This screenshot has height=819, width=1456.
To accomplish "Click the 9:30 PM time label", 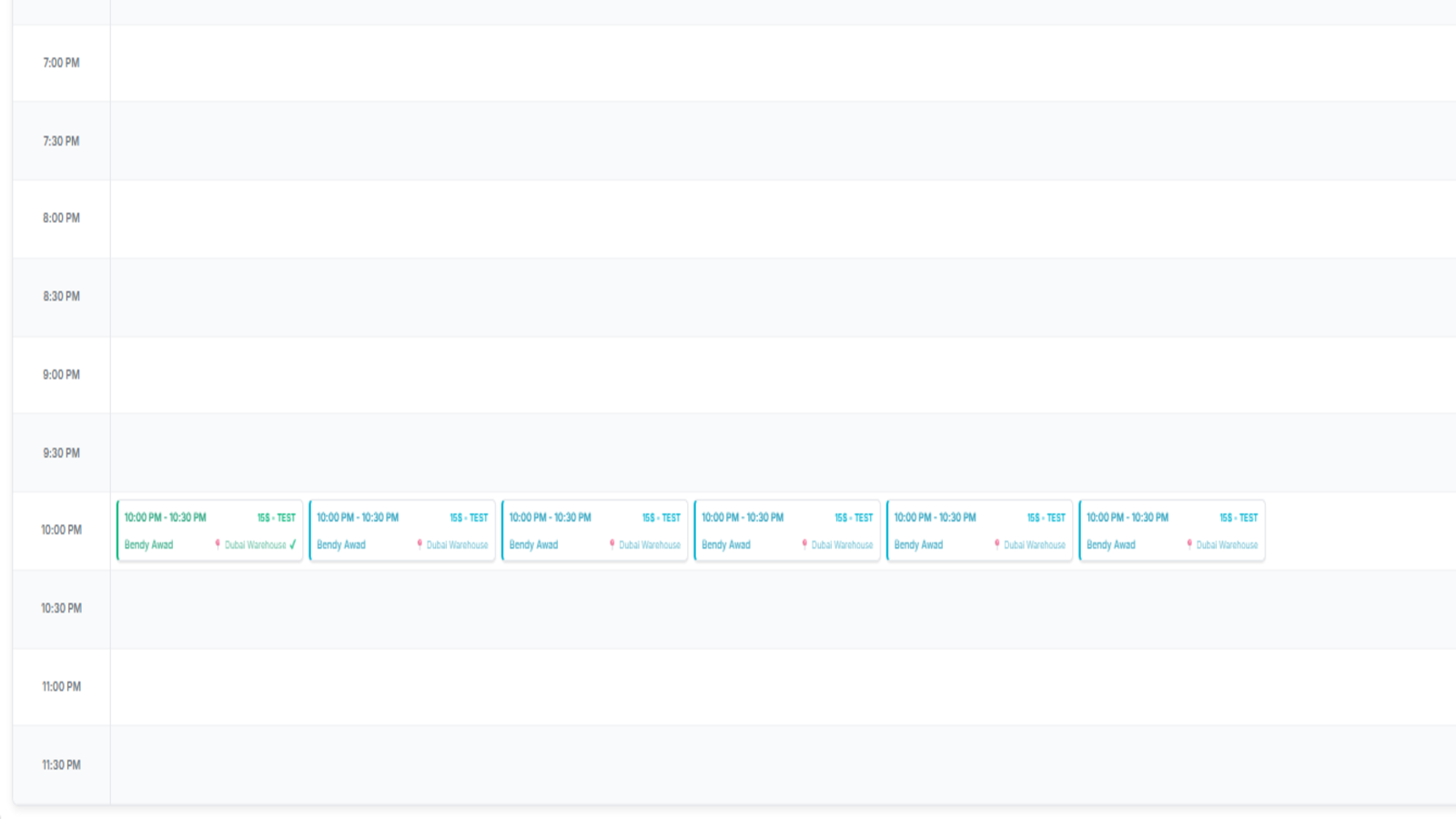I will [61, 453].
